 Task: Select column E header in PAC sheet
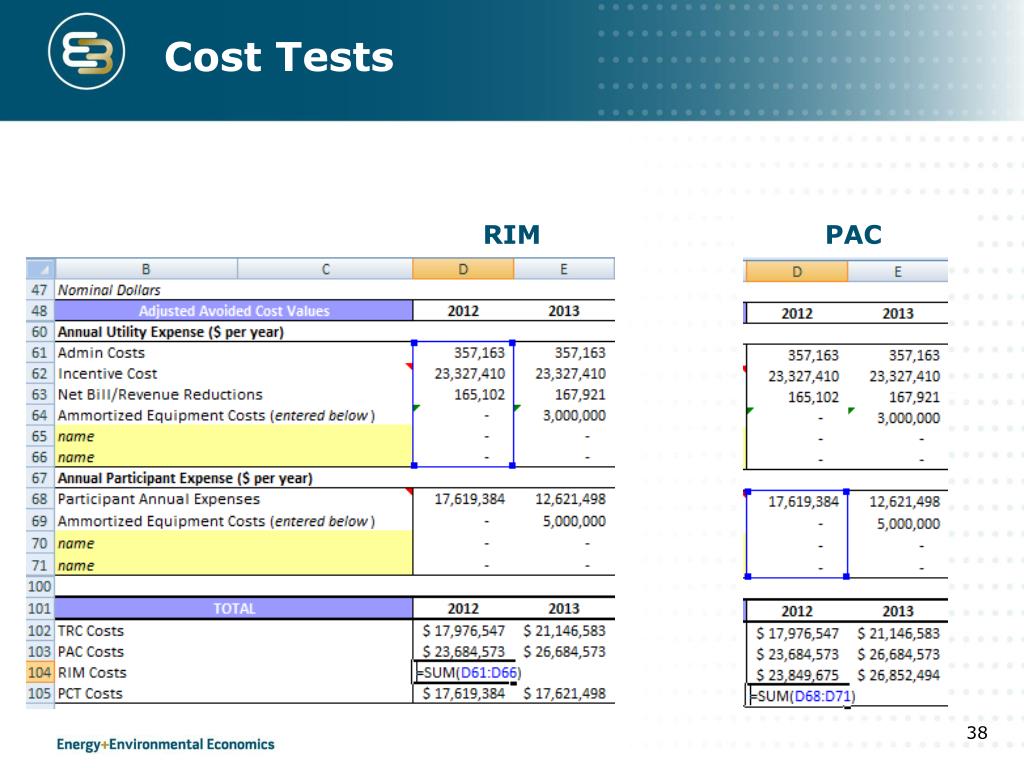pos(898,272)
